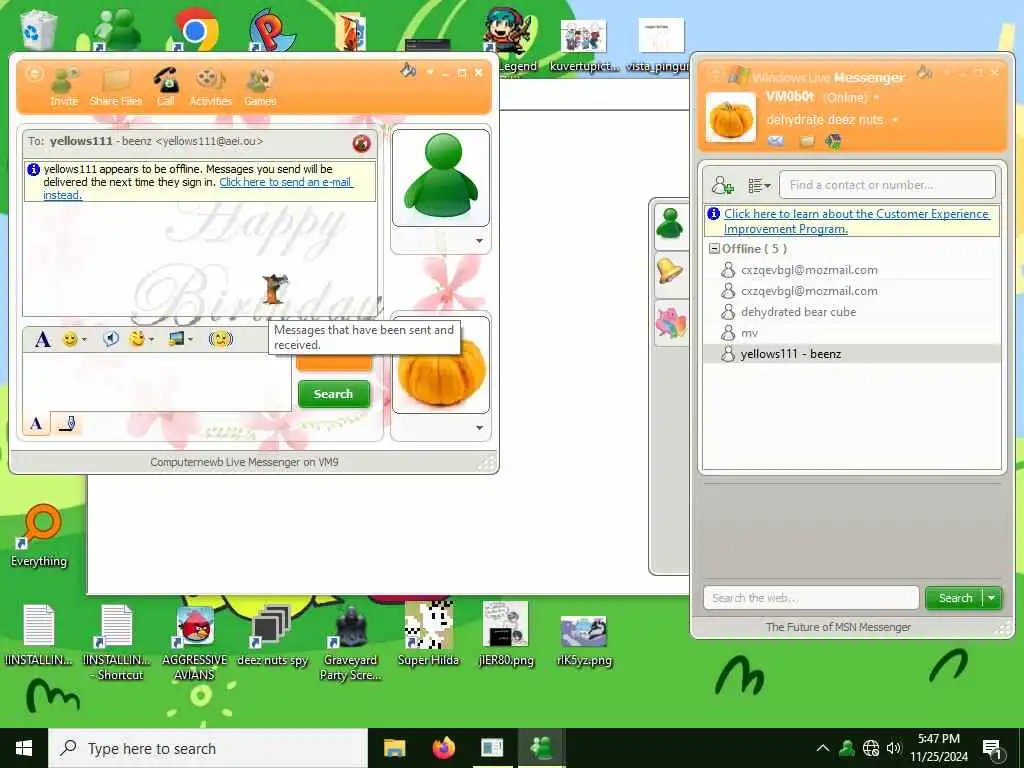Click the MSN Today butterfly icon in Messenger
This screenshot has width=1024, height=768.
[833, 140]
